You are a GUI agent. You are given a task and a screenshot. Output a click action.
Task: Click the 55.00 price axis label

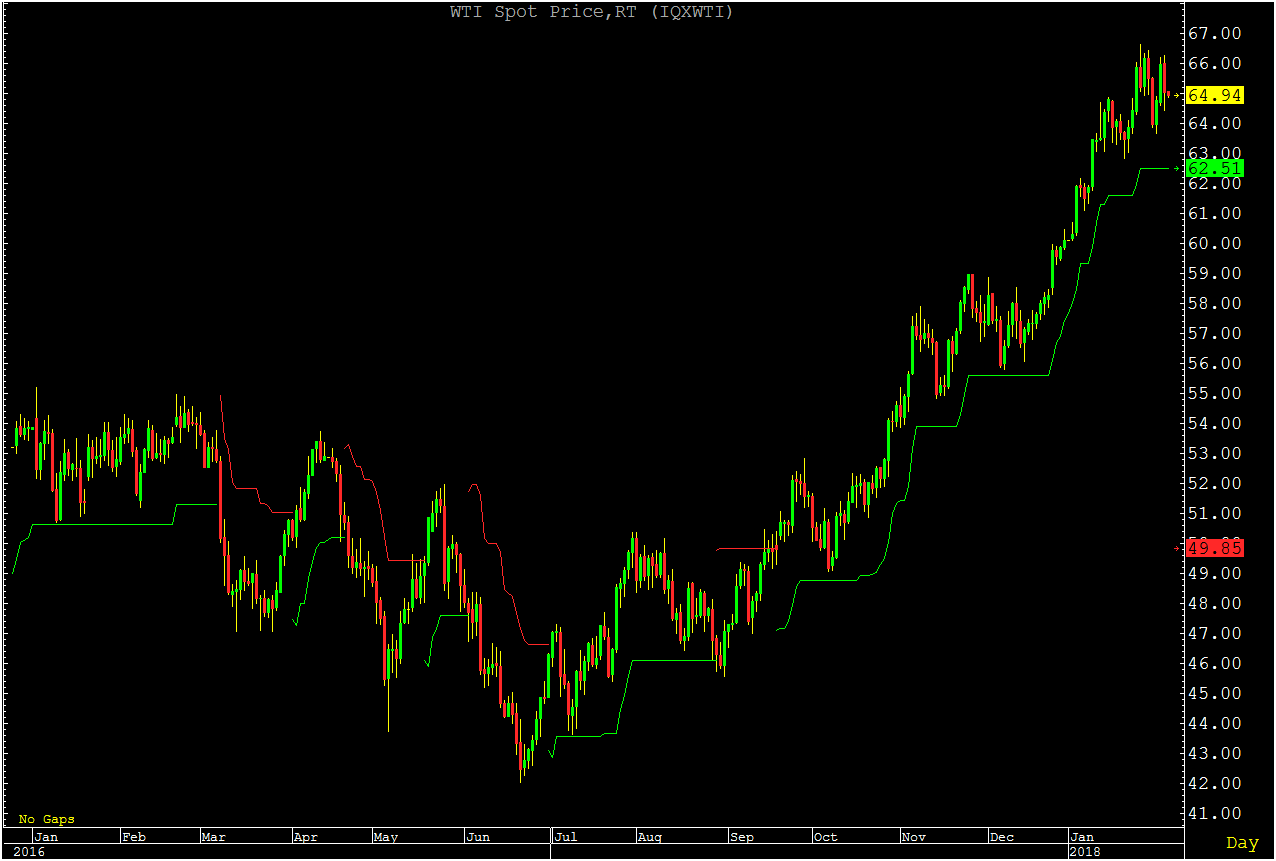[1213, 393]
